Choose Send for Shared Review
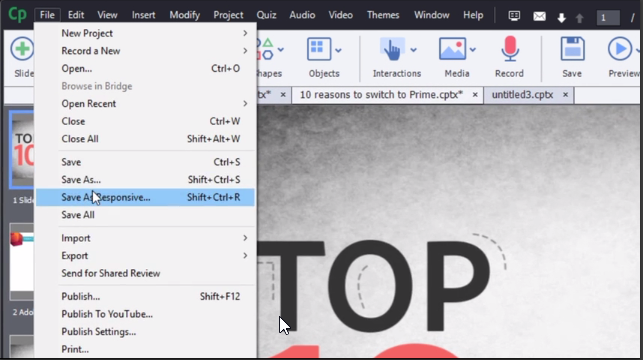 [145, 273]
